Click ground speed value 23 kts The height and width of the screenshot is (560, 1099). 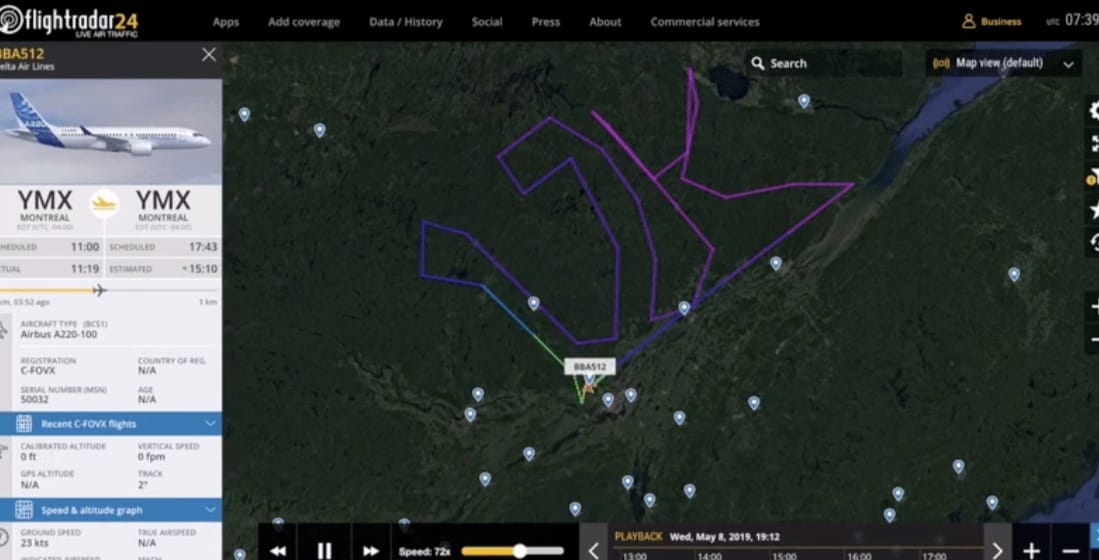coord(34,542)
